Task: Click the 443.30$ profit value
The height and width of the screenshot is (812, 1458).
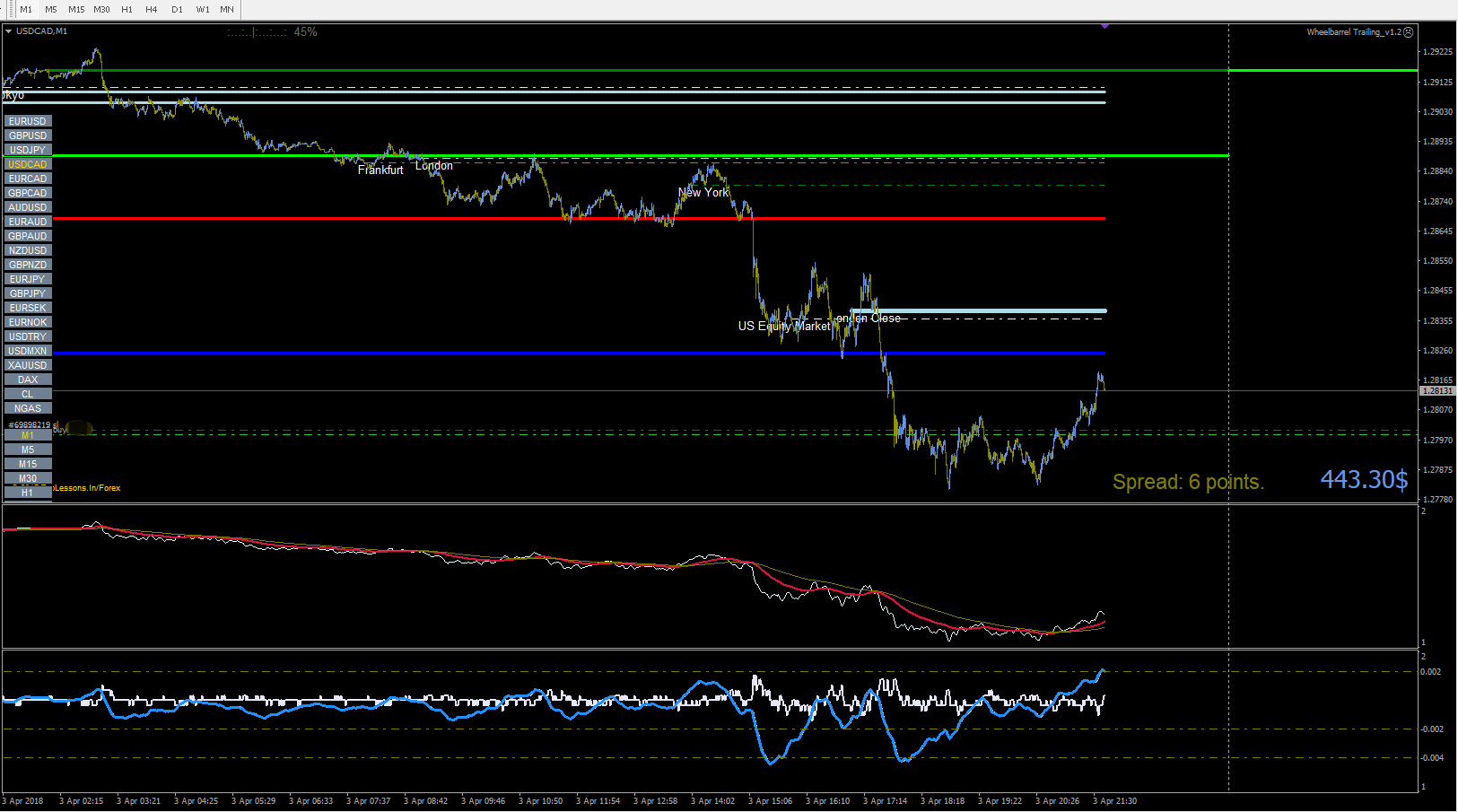Action: 1364,480
